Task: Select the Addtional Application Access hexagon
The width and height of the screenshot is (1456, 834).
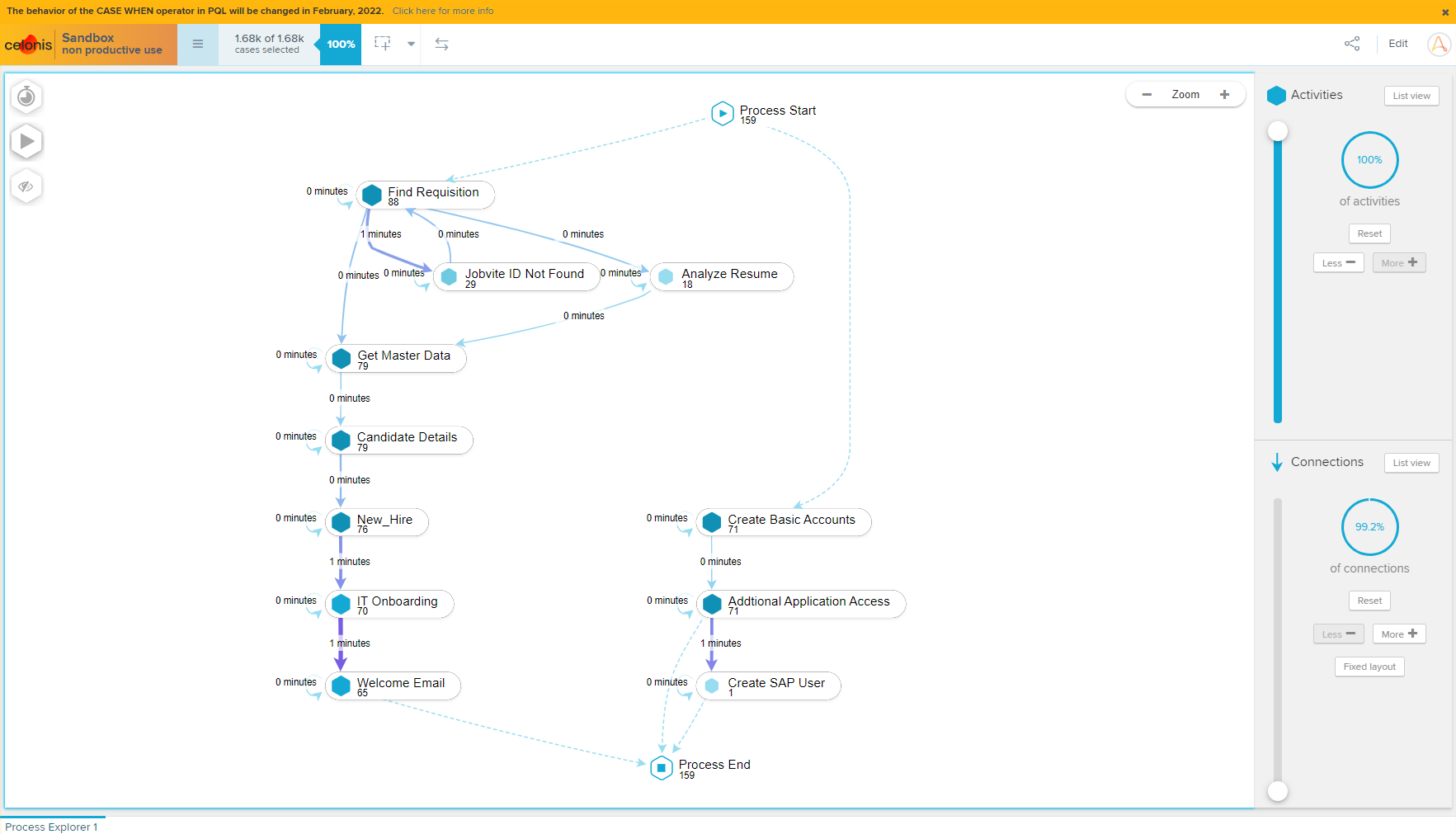Action: coord(712,604)
